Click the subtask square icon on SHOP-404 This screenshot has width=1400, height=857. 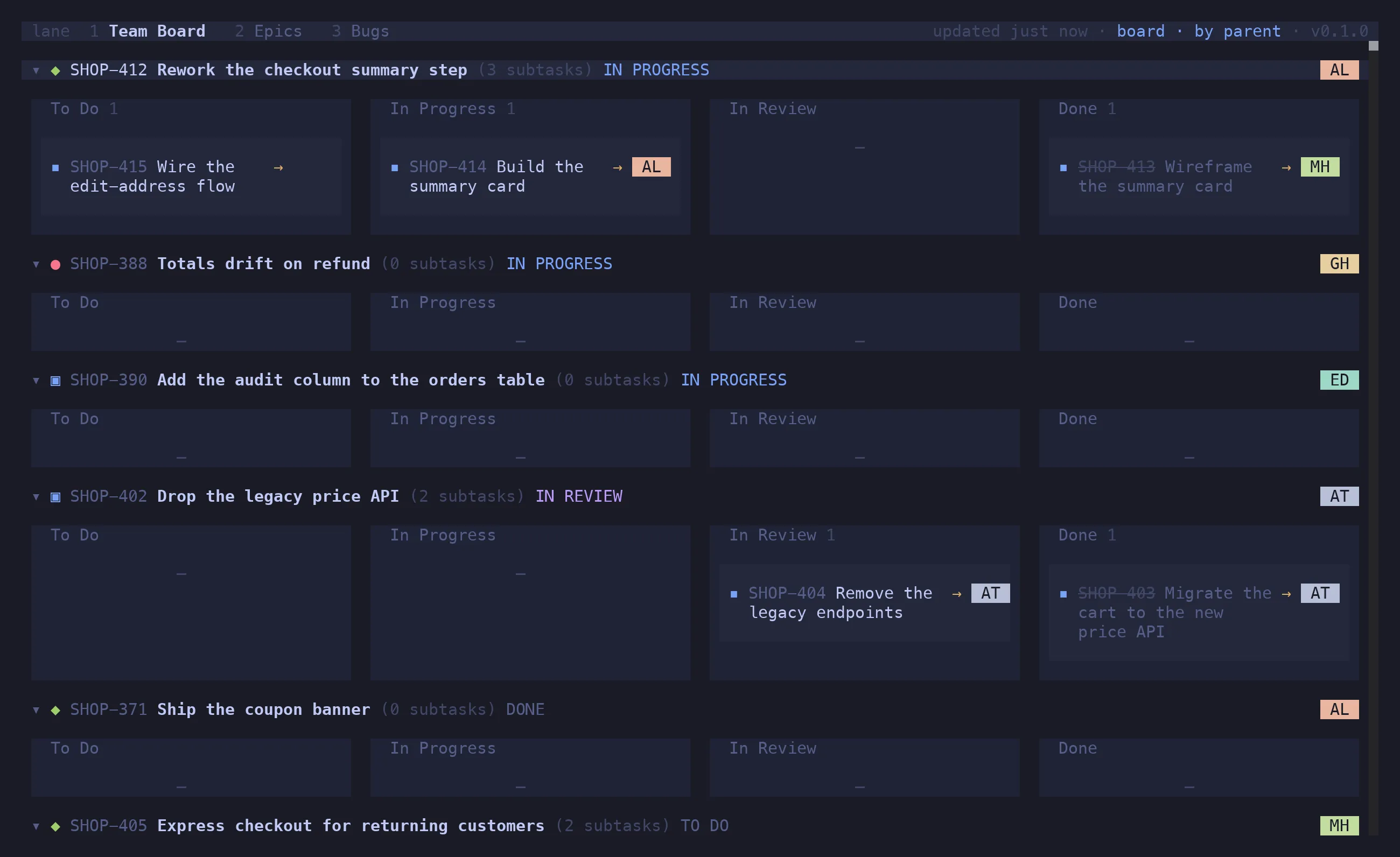[x=733, y=594]
